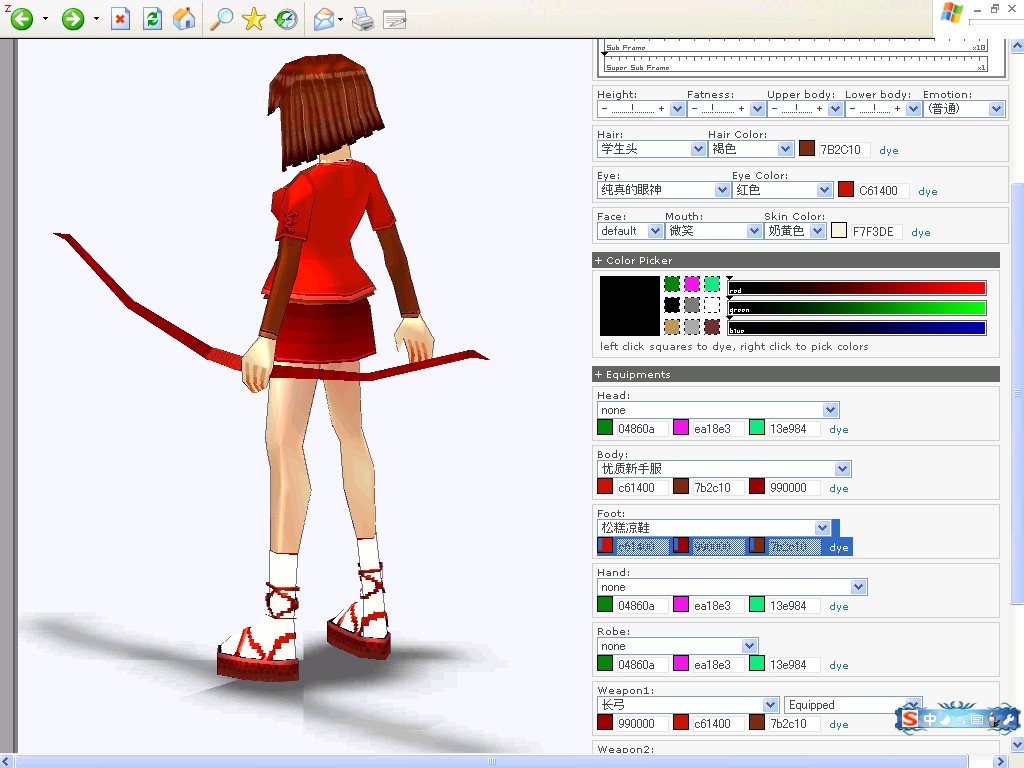This screenshot has width=1024, height=768.
Task: Click the Sogou wrench settings icon
Action: pos(1009,720)
